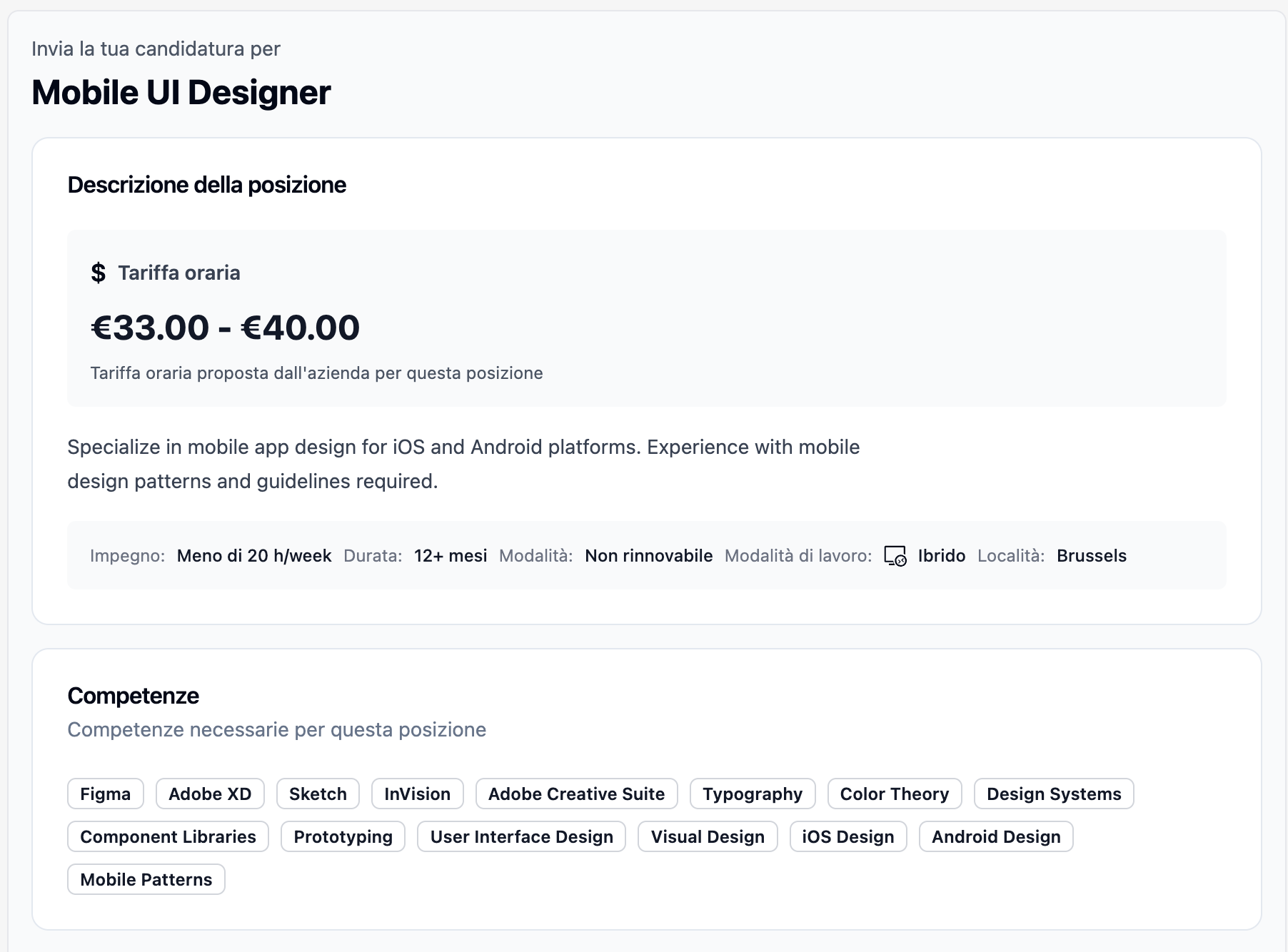
Task: Click the Sketch competency chip
Action: pos(317,794)
